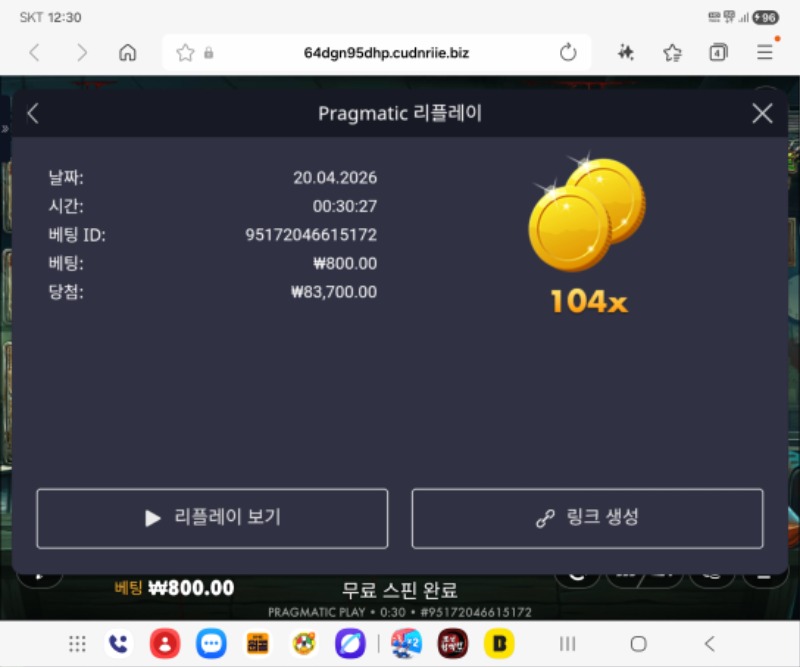Image resolution: width=800 pixels, height=667 pixels.
Task: Click the URL address bar
Action: coord(385,53)
